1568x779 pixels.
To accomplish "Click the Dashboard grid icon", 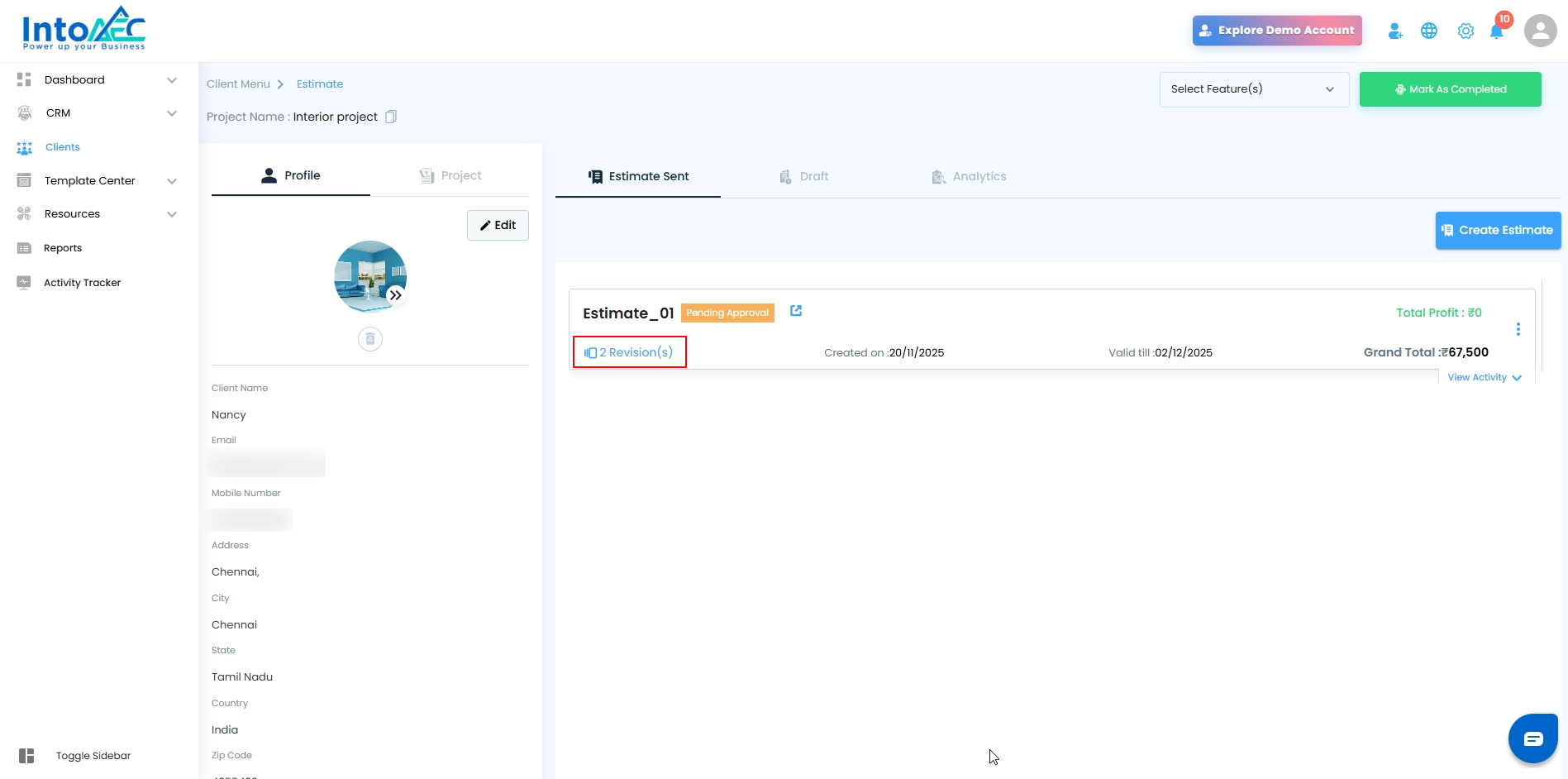I will tap(24, 79).
